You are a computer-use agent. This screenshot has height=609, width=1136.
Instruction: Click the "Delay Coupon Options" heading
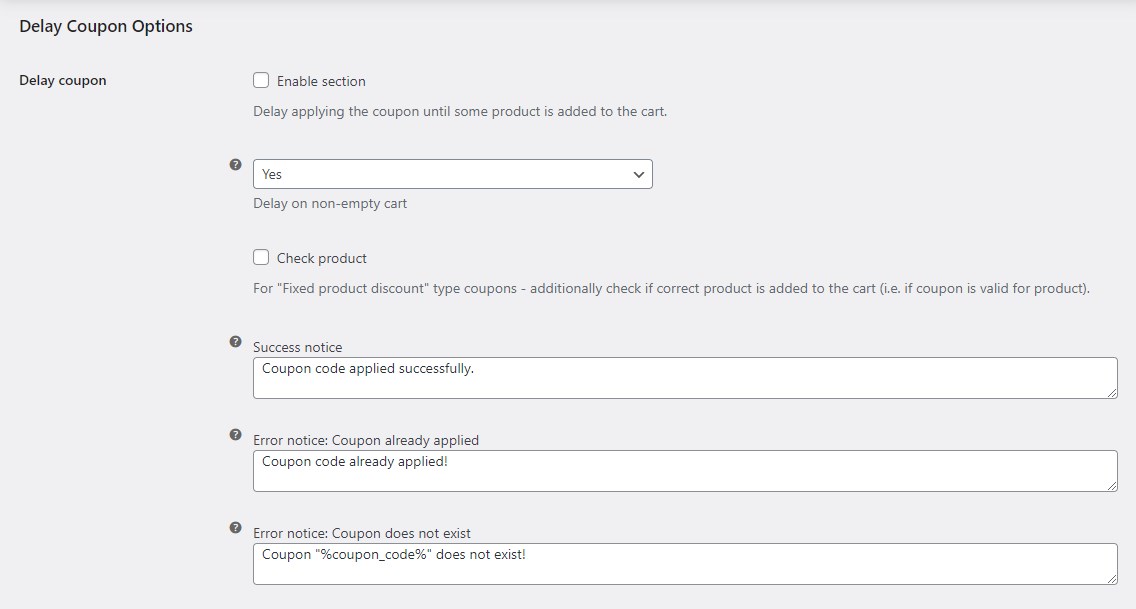click(x=105, y=26)
